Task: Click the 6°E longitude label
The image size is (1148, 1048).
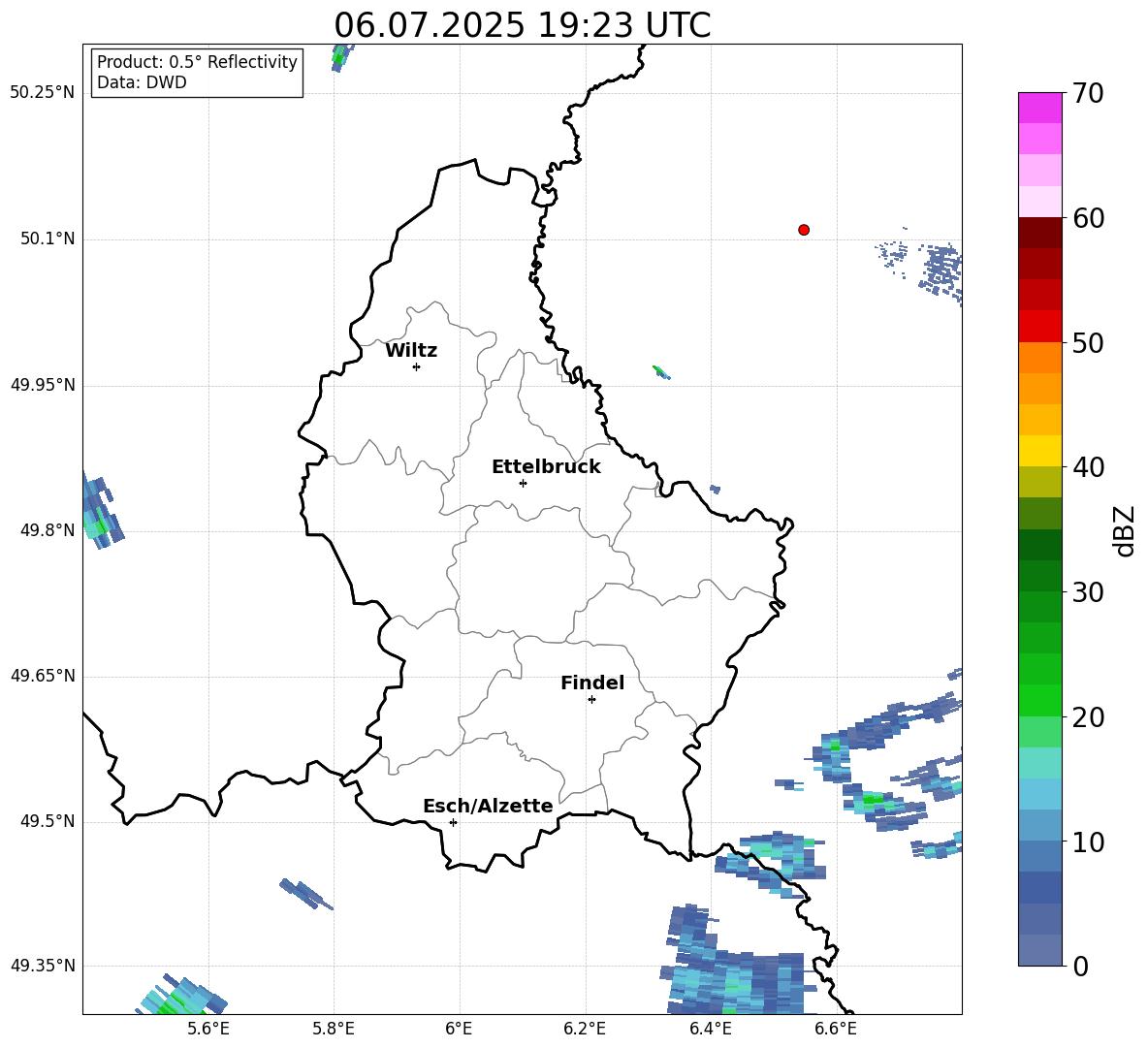Action: (x=459, y=1029)
